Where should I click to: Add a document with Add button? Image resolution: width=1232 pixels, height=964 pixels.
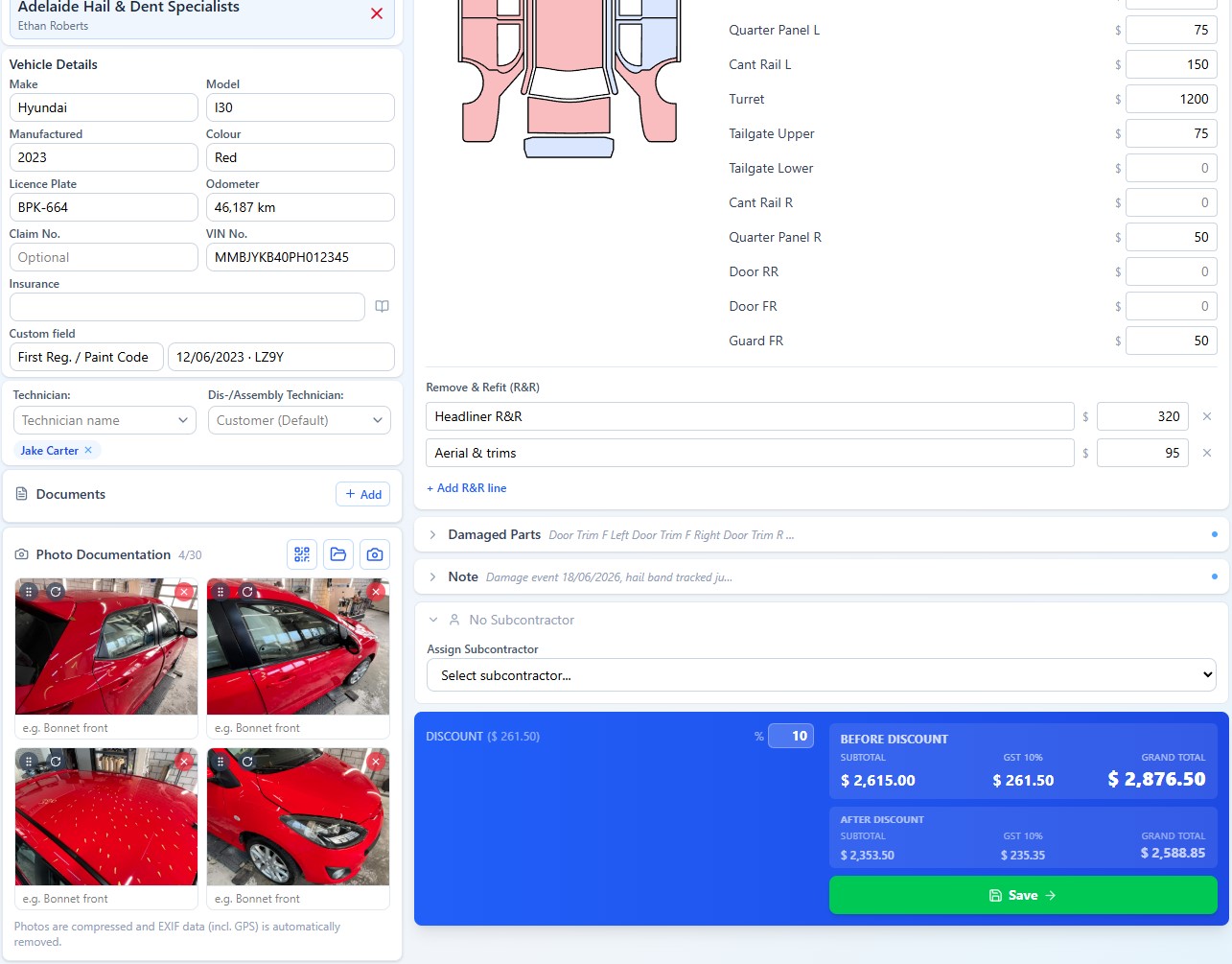click(x=363, y=494)
